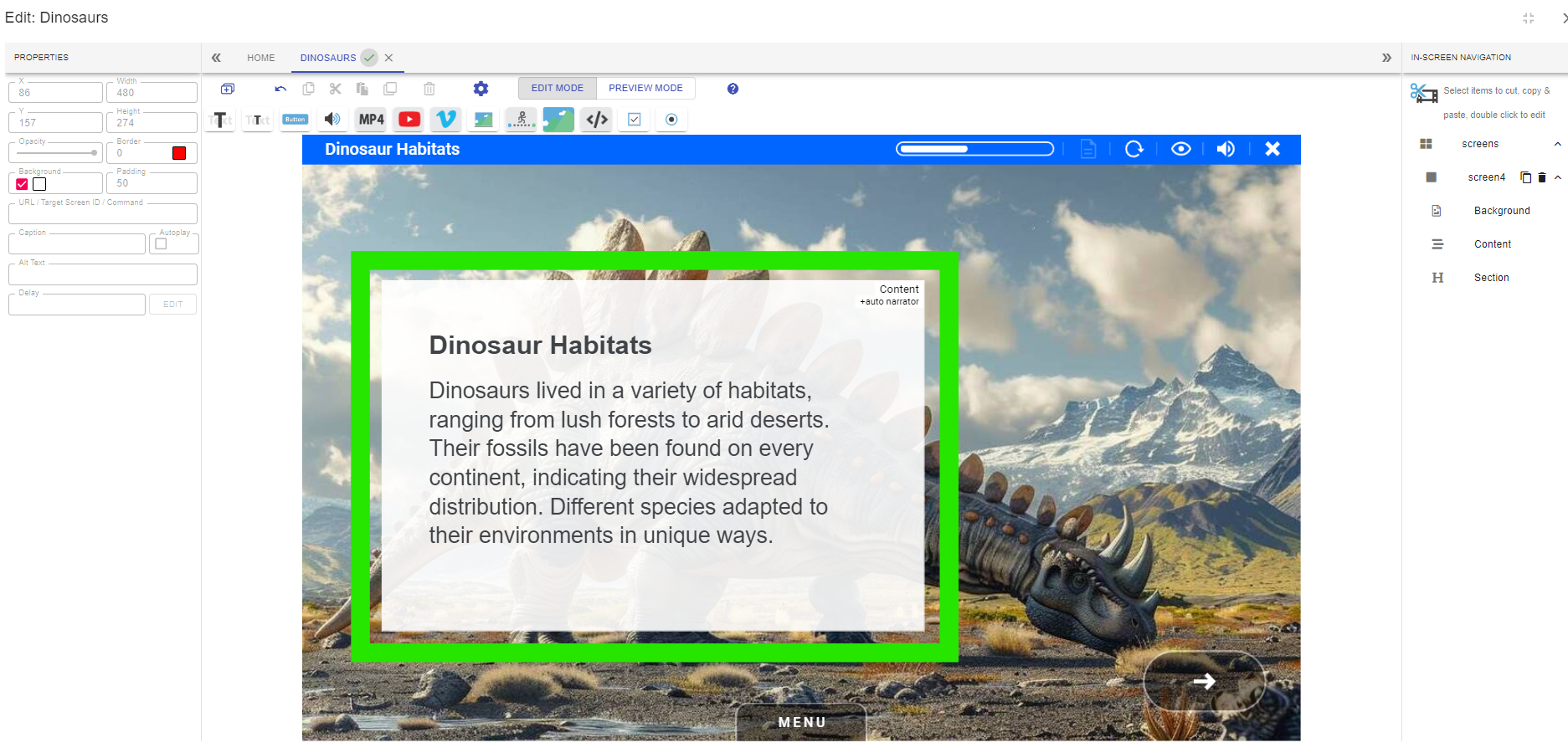Image resolution: width=1568 pixels, height=753 pixels.
Task: Insert a framed image element
Action: pos(484,120)
